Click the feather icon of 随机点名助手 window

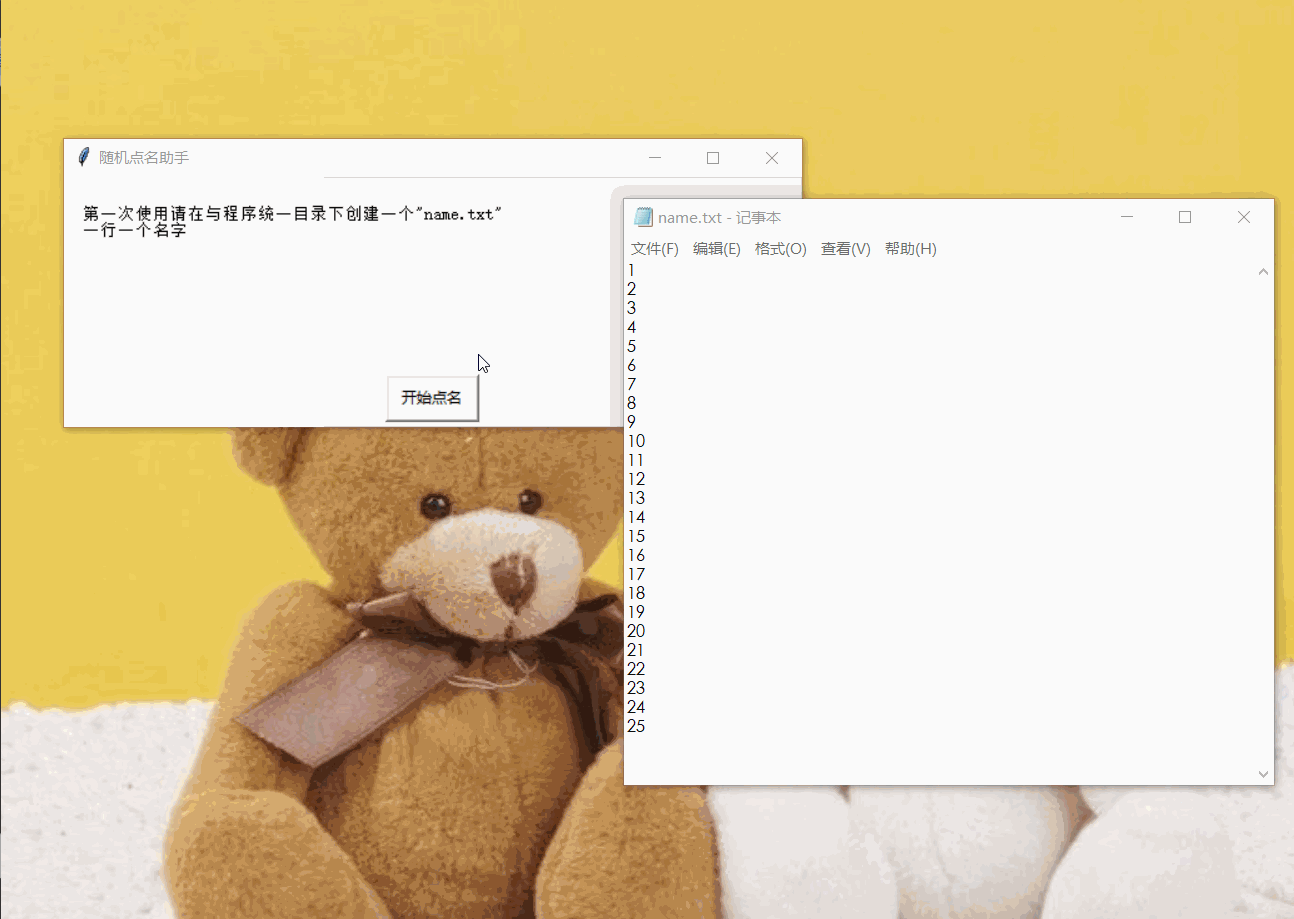(x=84, y=157)
